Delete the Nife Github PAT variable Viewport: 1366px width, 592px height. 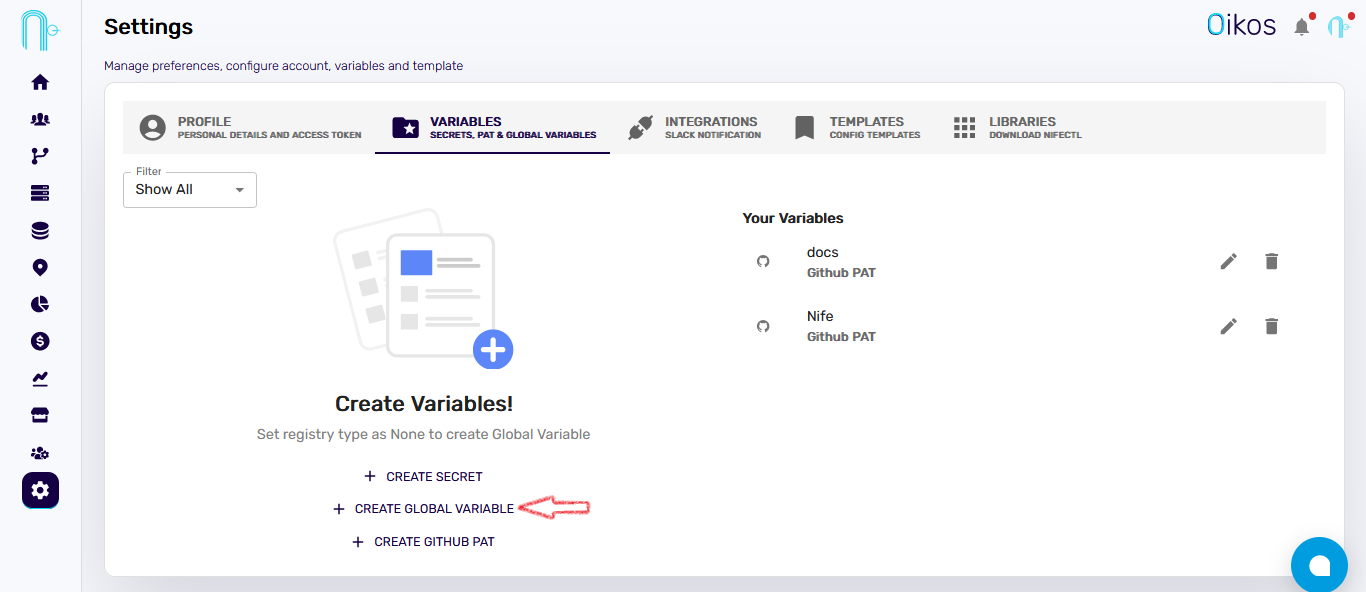[x=1271, y=326]
